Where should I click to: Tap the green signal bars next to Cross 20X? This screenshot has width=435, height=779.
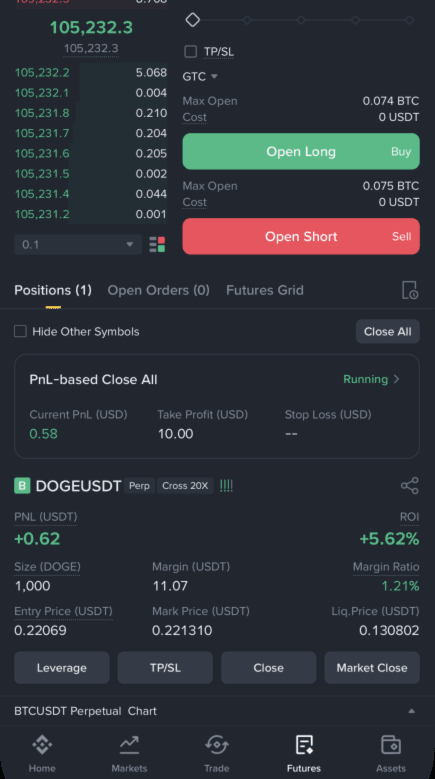pos(226,485)
